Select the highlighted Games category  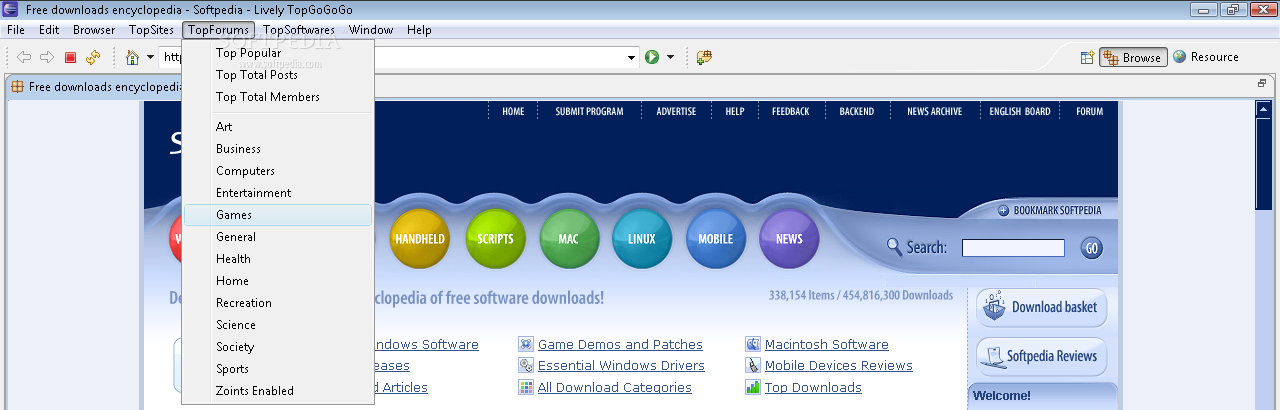[x=278, y=215]
